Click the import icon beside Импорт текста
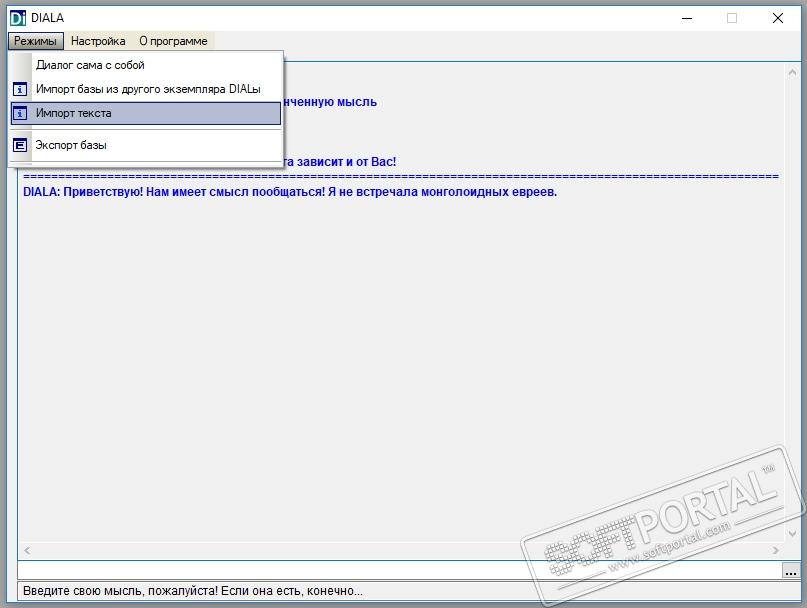807x608 pixels. click(20, 113)
